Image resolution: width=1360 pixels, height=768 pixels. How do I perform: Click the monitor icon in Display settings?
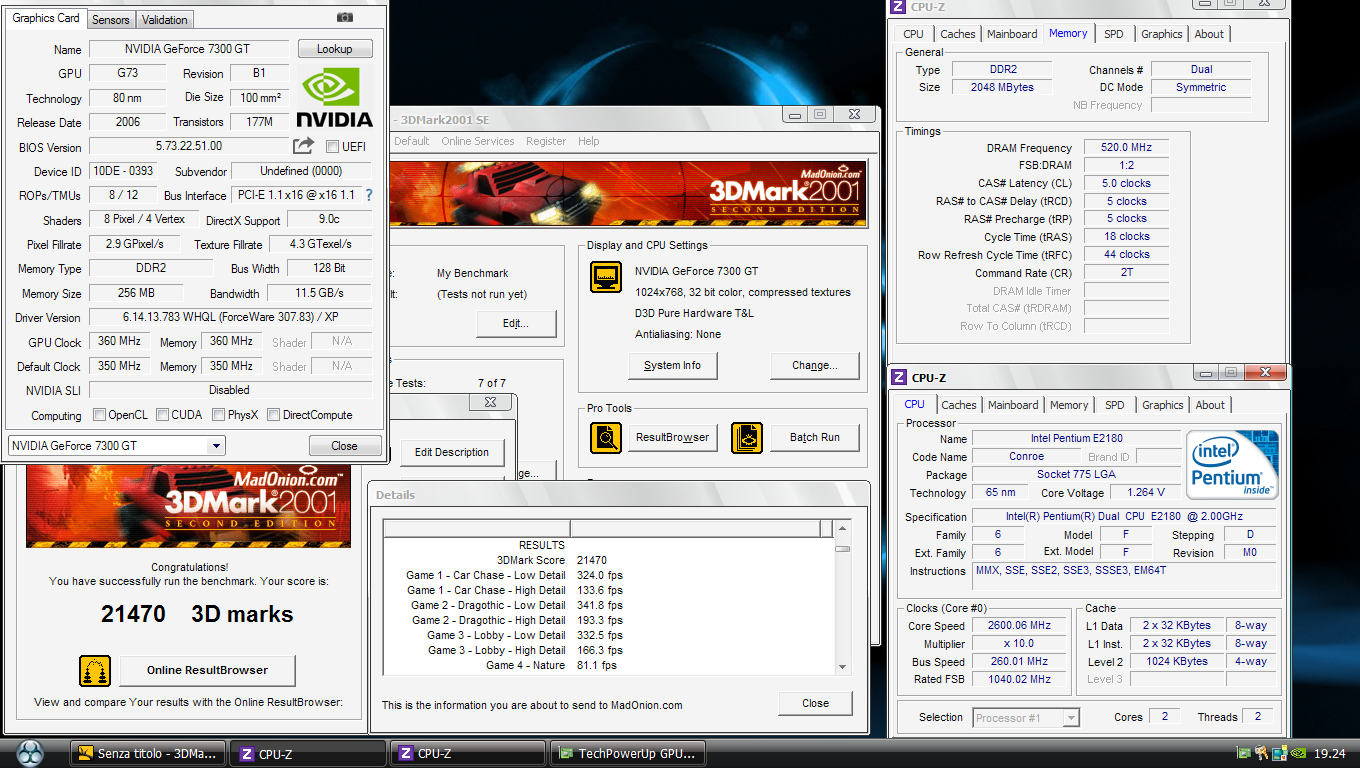pyautogui.click(x=605, y=276)
